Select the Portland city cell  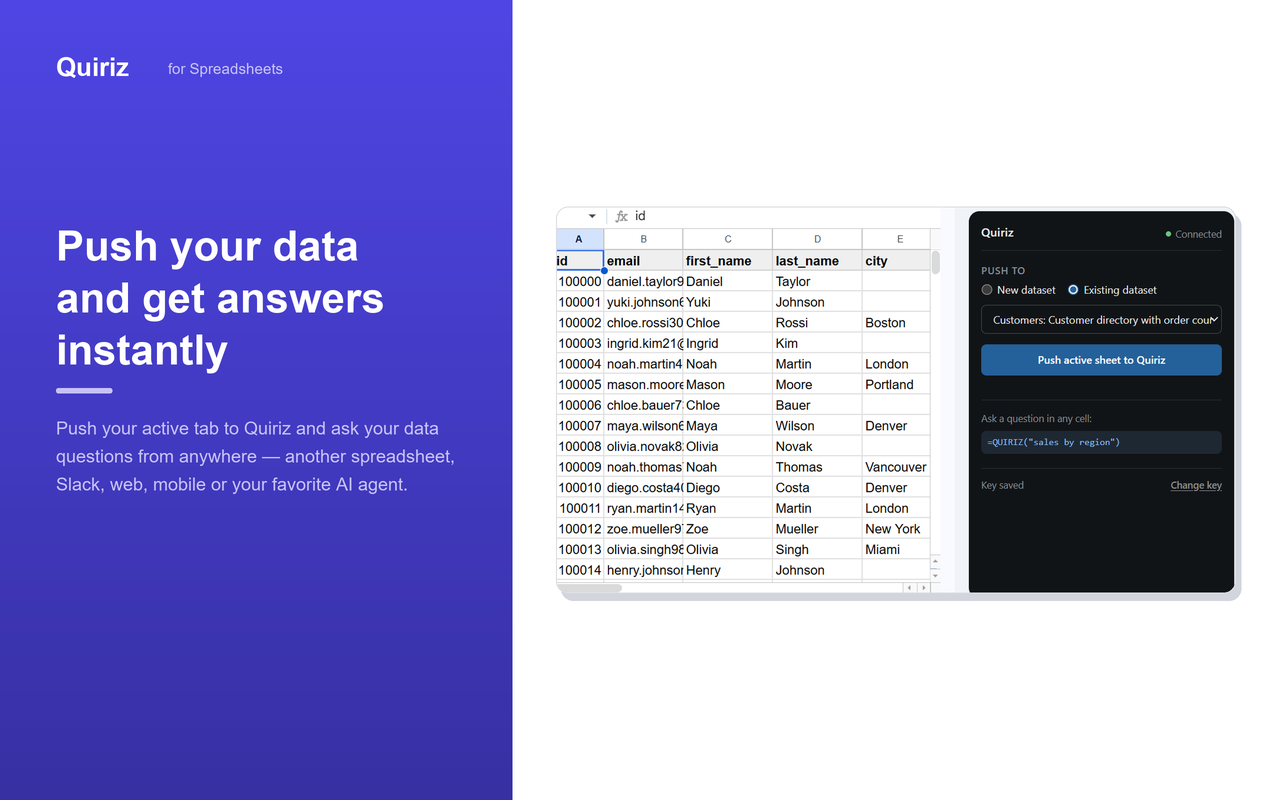pyautogui.click(x=896, y=385)
